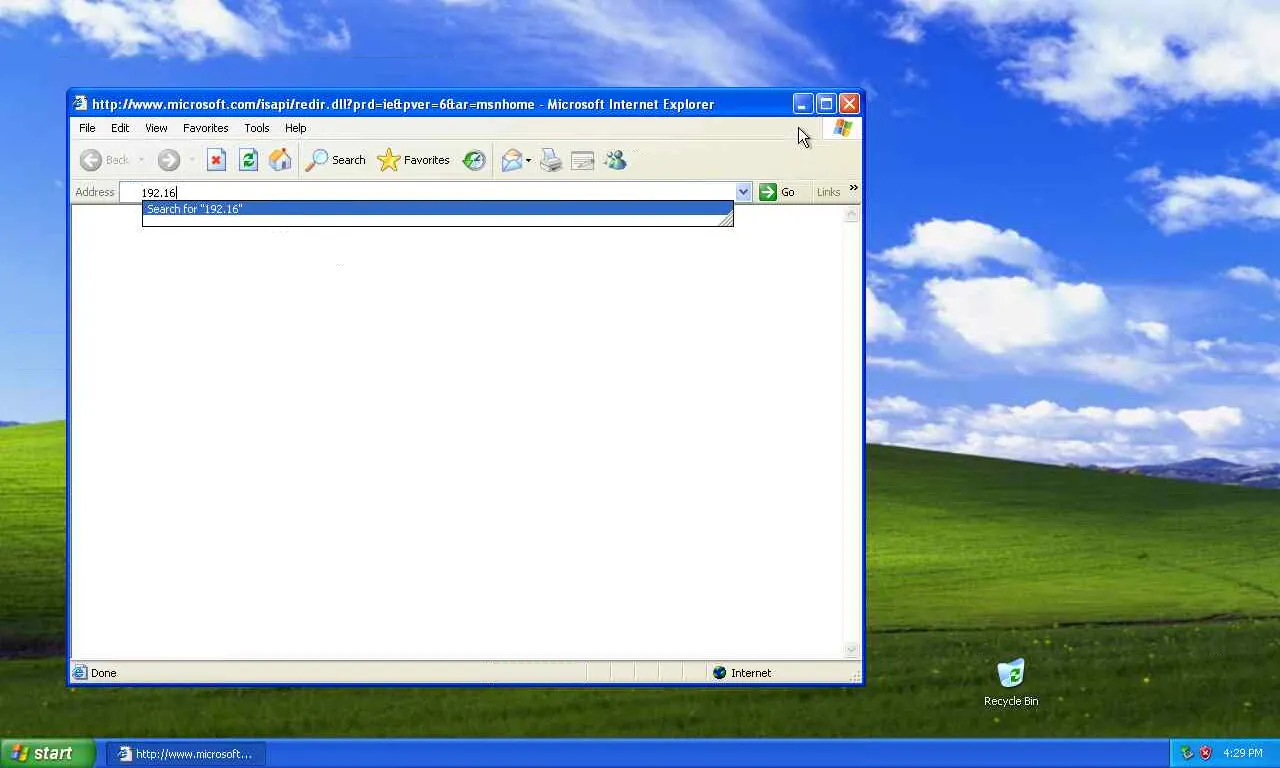Open the Favorites pane from the toolbar
Image resolution: width=1280 pixels, height=768 pixels.
[414, 160]
